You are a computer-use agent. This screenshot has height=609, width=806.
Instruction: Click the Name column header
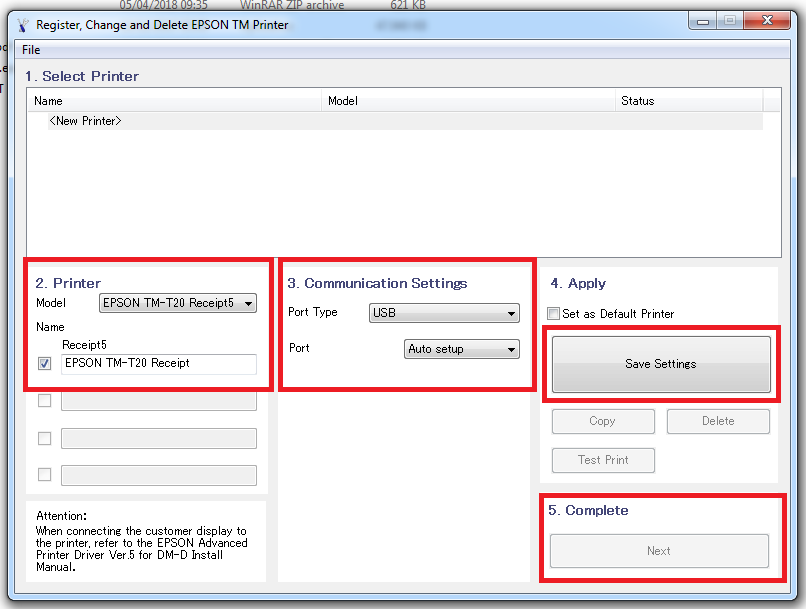pos(48,101)
